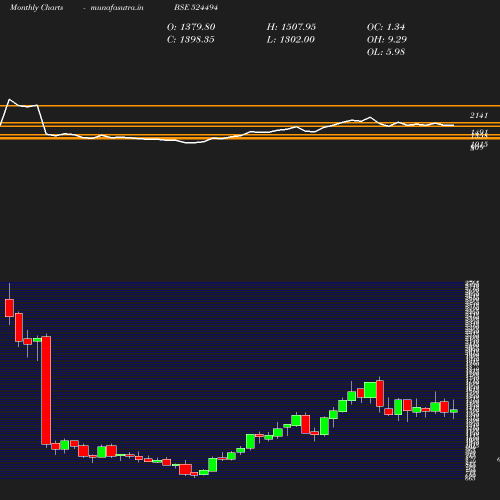The height and width of the screenshot is (500, 500).
Task: Click the OL: 5.98 reading
Action: point(386,52)
